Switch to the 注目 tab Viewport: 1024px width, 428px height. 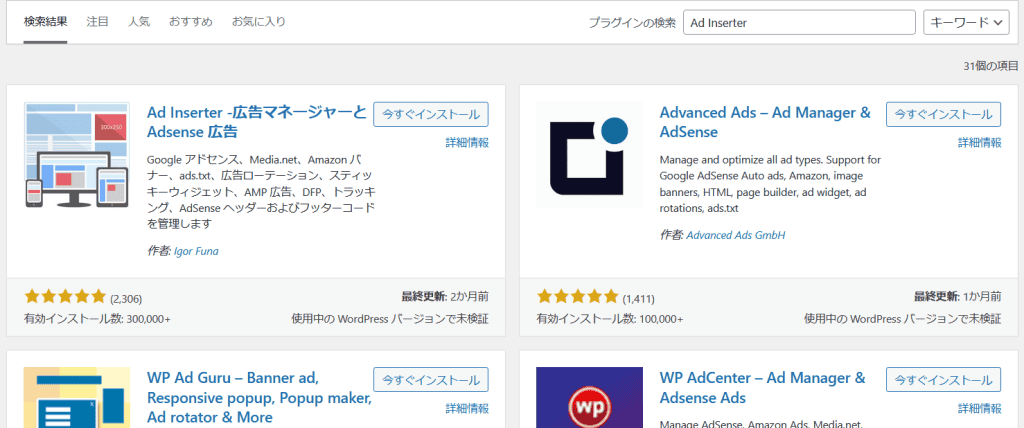[98, 21]
